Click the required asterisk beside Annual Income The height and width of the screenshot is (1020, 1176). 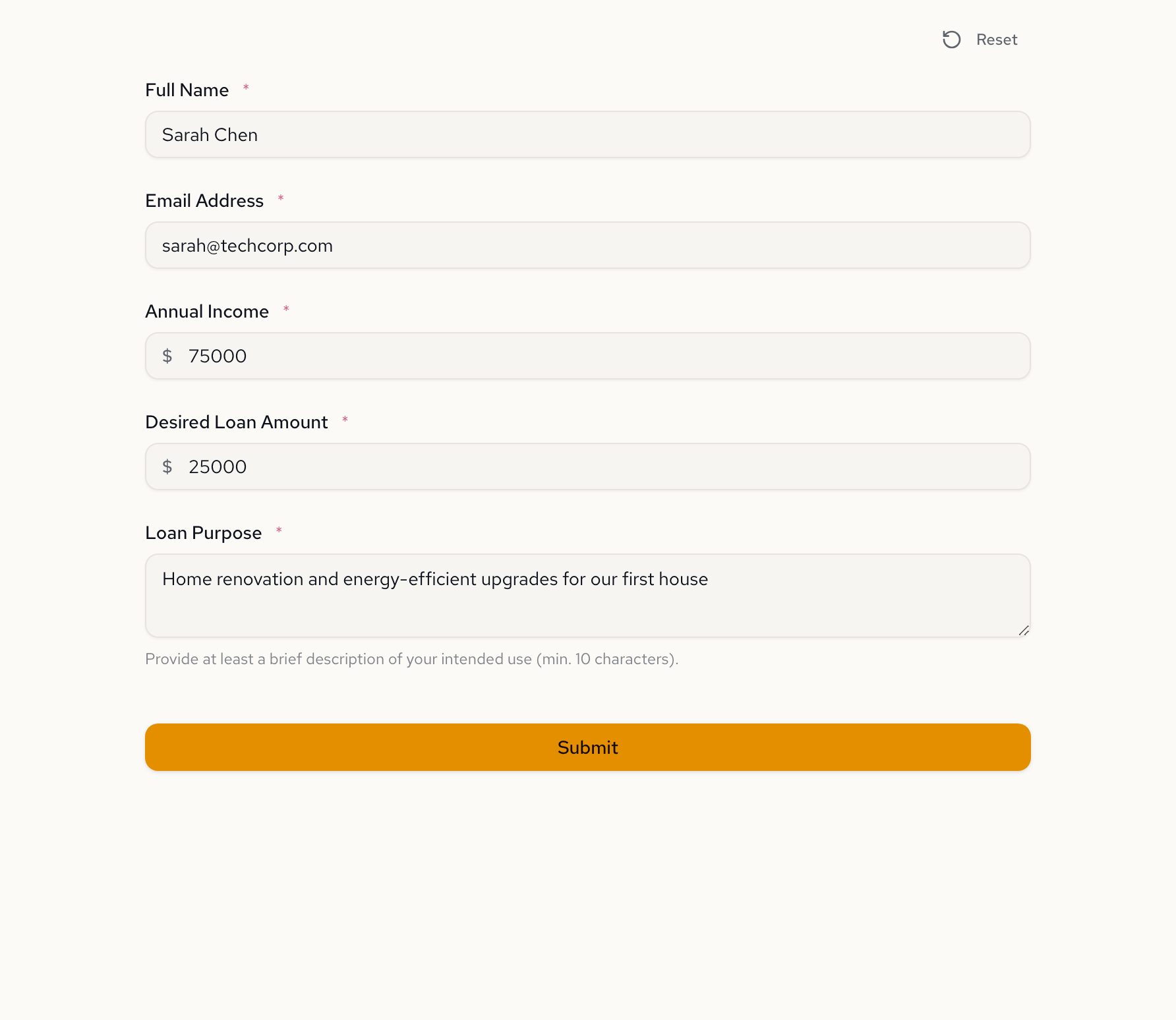pyautogui.click(x=286, y=309)
